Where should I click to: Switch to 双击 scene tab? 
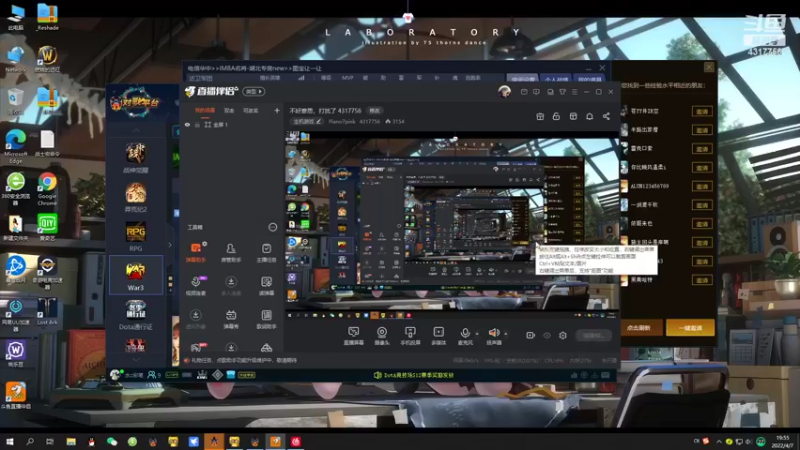229,110
